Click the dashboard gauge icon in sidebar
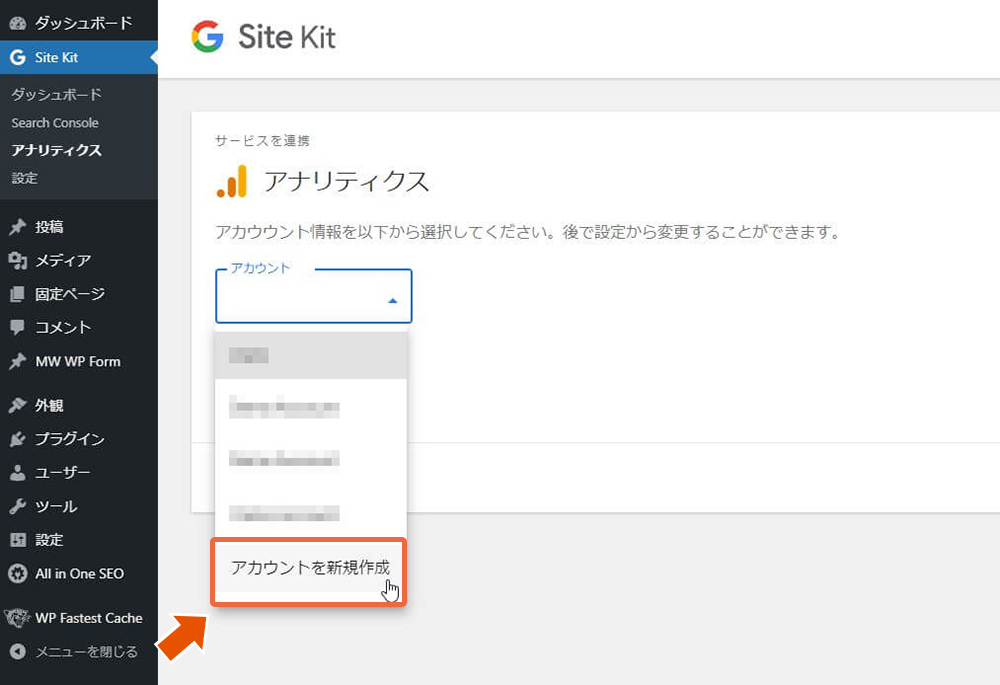 (18, 24)
